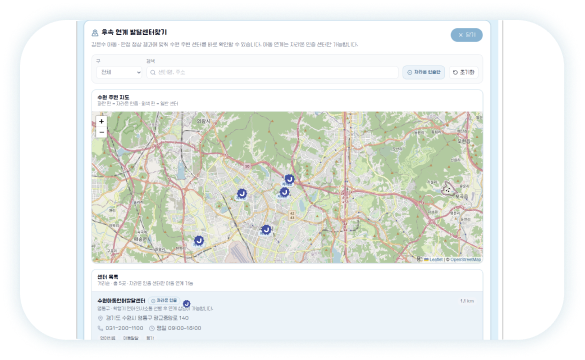
Task: Click the white outlined location marker on map's east side
Action: point(448,189)
